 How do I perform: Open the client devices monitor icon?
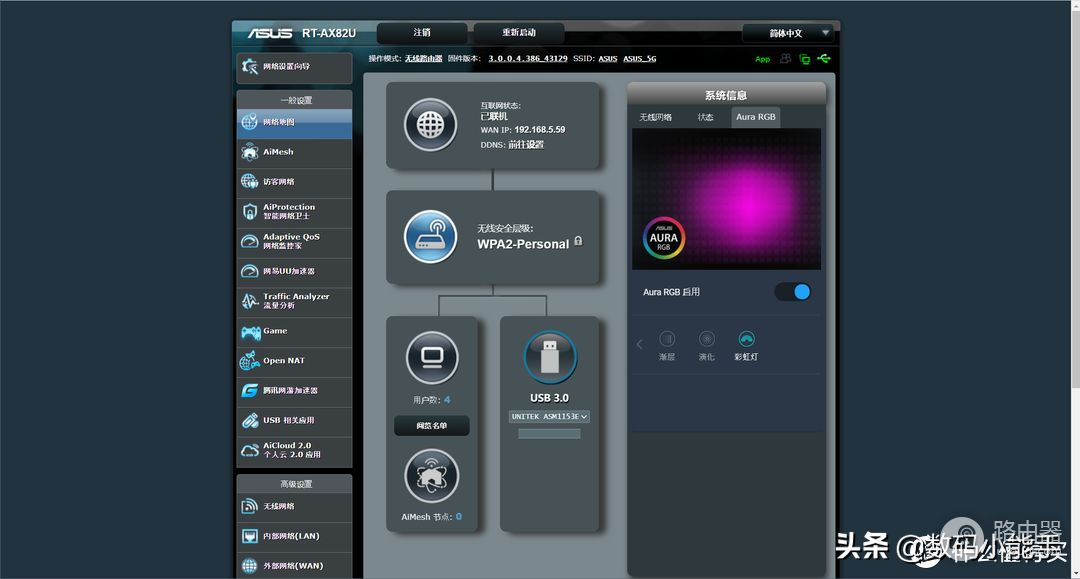[432, 357]
